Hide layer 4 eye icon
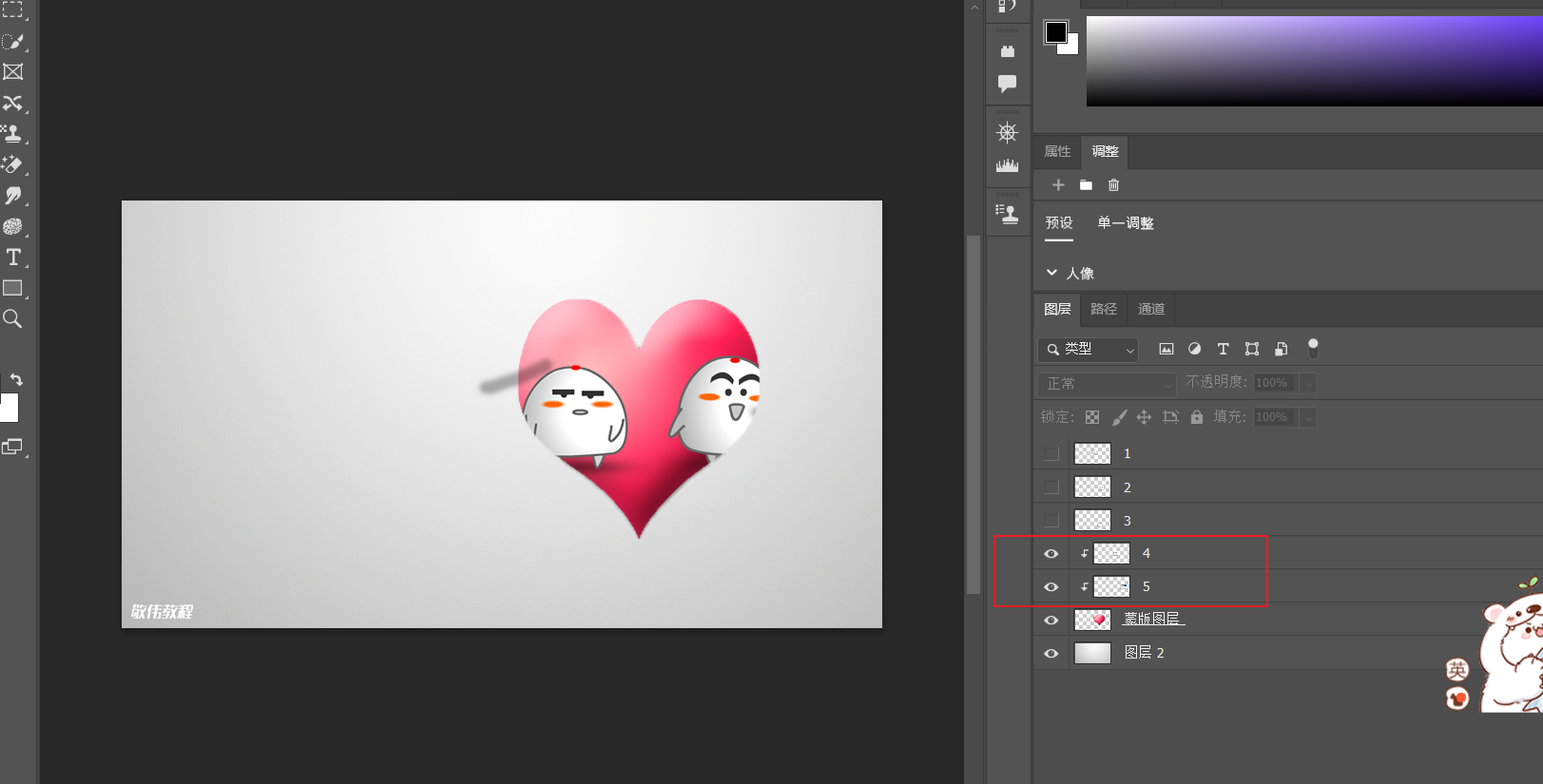The image size is (1543, 784). point(1051,554)
